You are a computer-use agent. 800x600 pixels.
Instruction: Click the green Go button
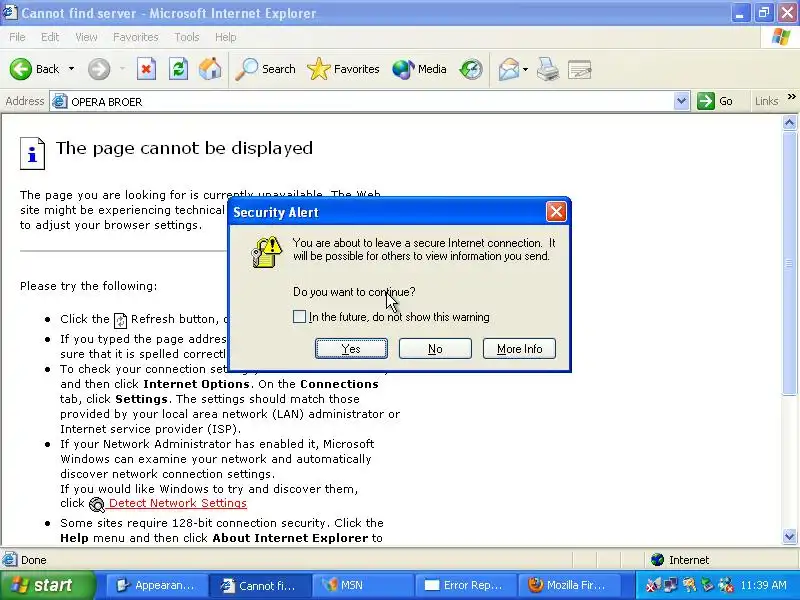(x=715, y=101)
